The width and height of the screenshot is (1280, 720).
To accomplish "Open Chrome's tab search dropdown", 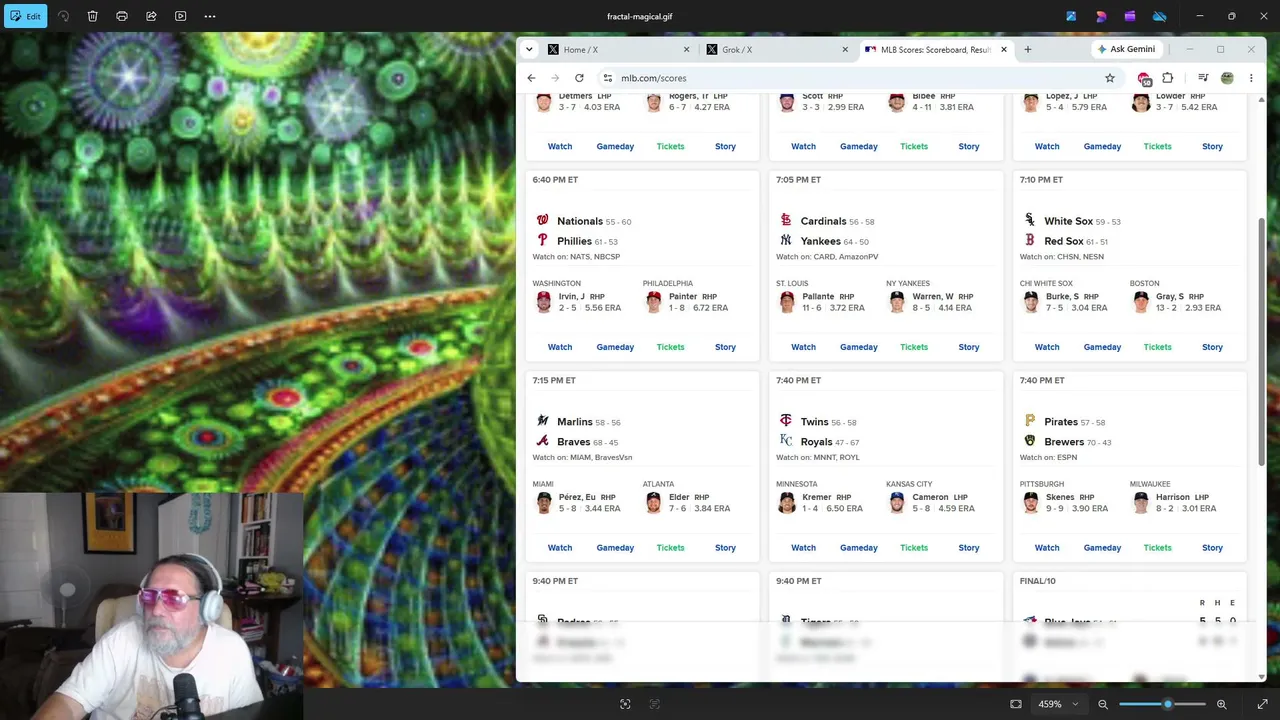I will tap(529, 49).
